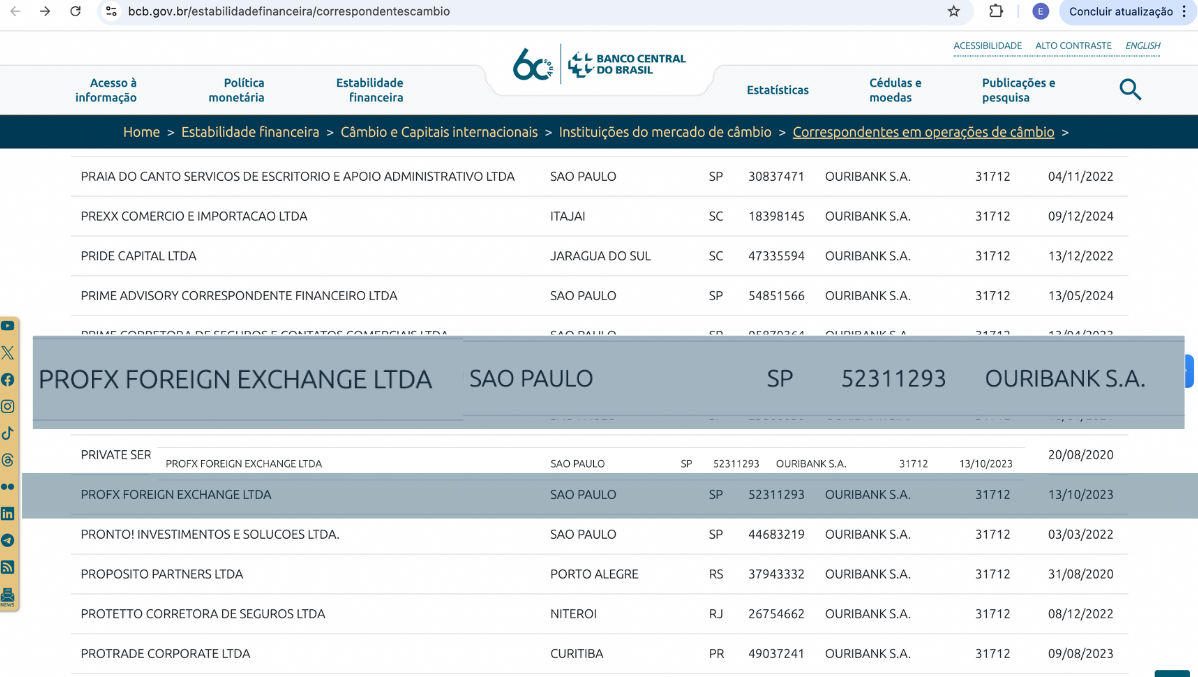Open the Acesso à informação menu
The height and width of the screenshot is (677, 1198).
point(106,90)
